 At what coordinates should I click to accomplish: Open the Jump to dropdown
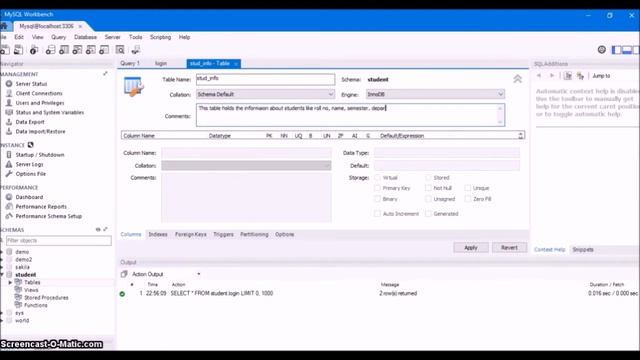coord(602,76)
